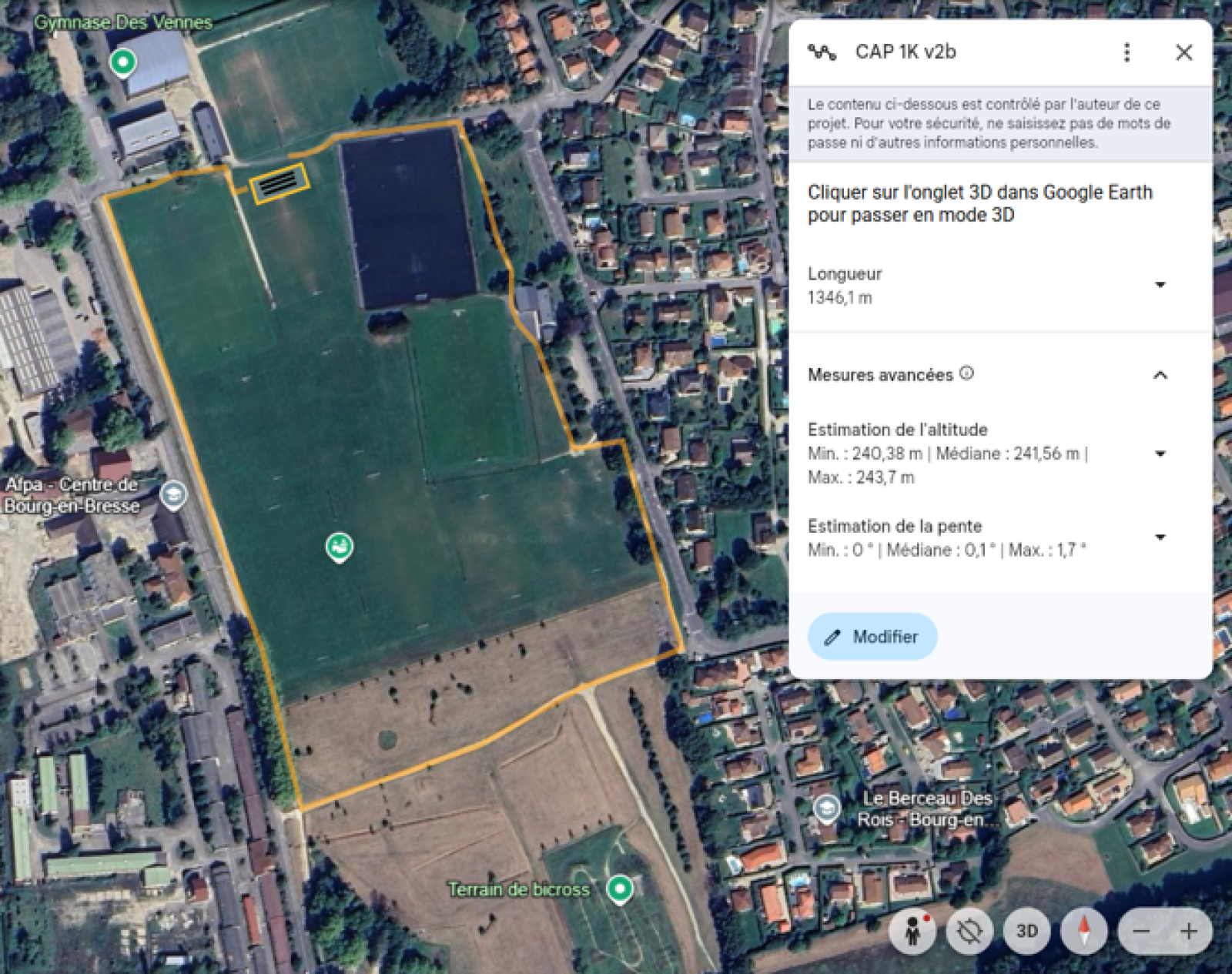
Task: Close the CAP 1K v2b panel
Action: [x=1183, y=52]
